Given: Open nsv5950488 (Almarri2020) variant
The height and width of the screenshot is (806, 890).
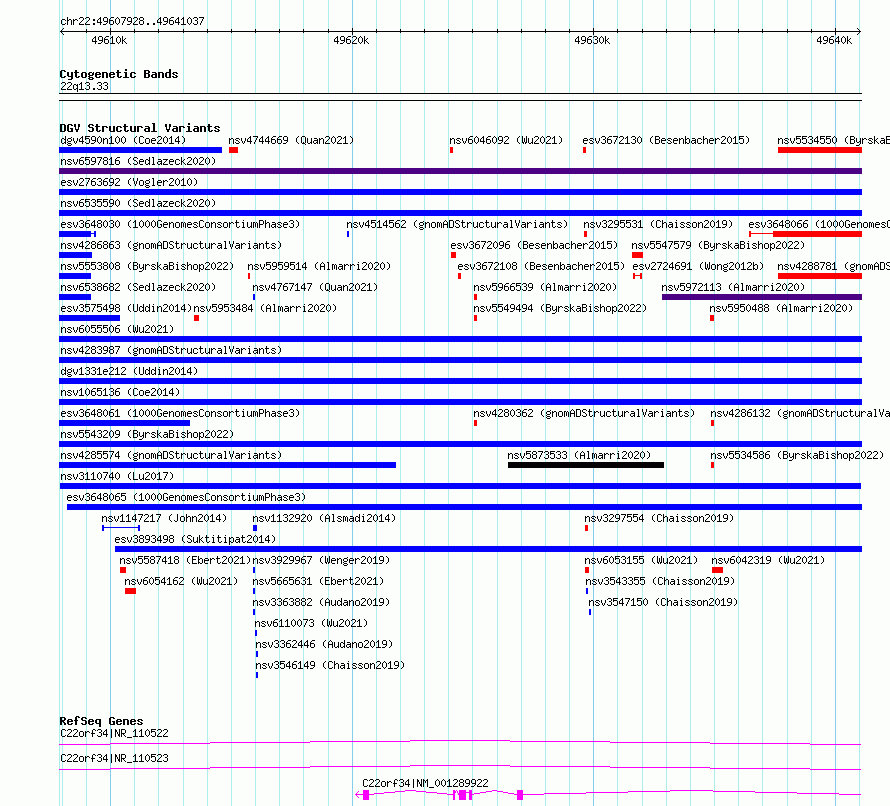Looking at the screenshot, I should point(782,308).
